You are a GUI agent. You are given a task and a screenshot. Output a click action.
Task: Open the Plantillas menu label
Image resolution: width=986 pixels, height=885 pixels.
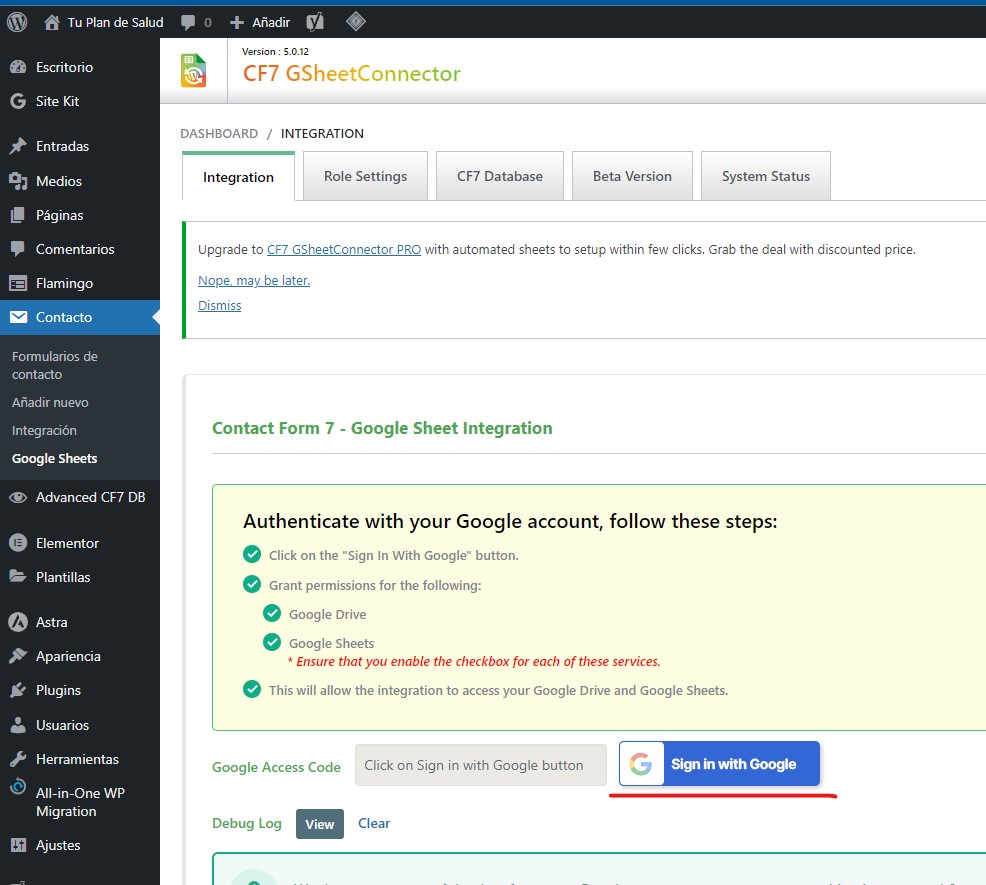(x=63, y=577)
